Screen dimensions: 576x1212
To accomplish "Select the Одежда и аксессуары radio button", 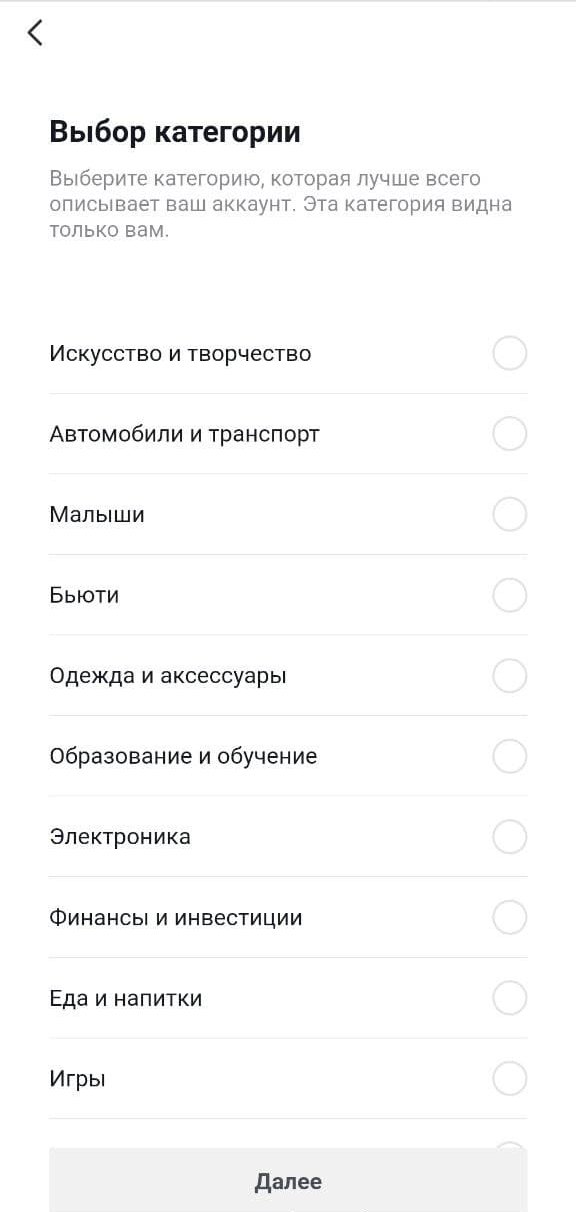I will [510, 676].
